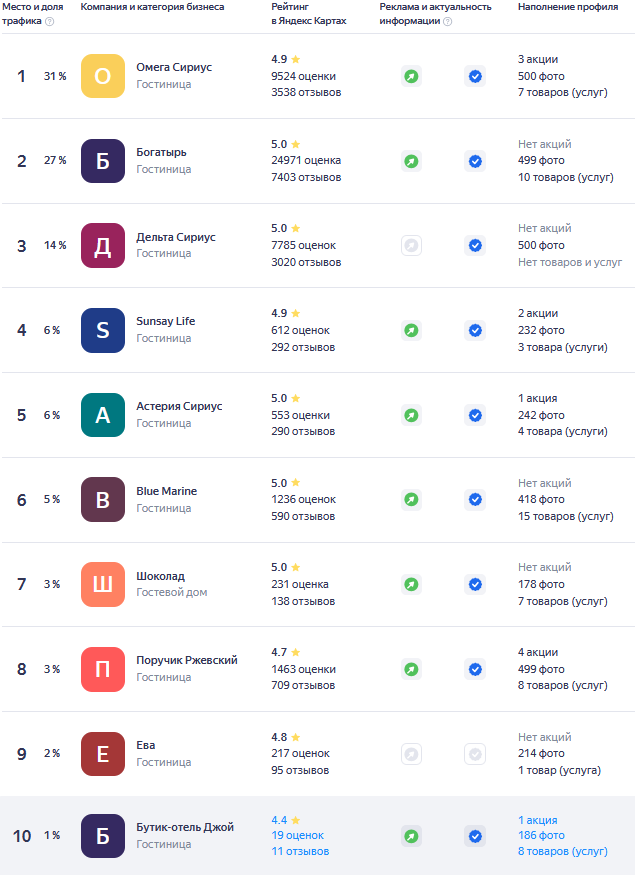Click the help icon next to traffic share header
The height and width of the screenshot is (875, 635).
pos(50,21)
